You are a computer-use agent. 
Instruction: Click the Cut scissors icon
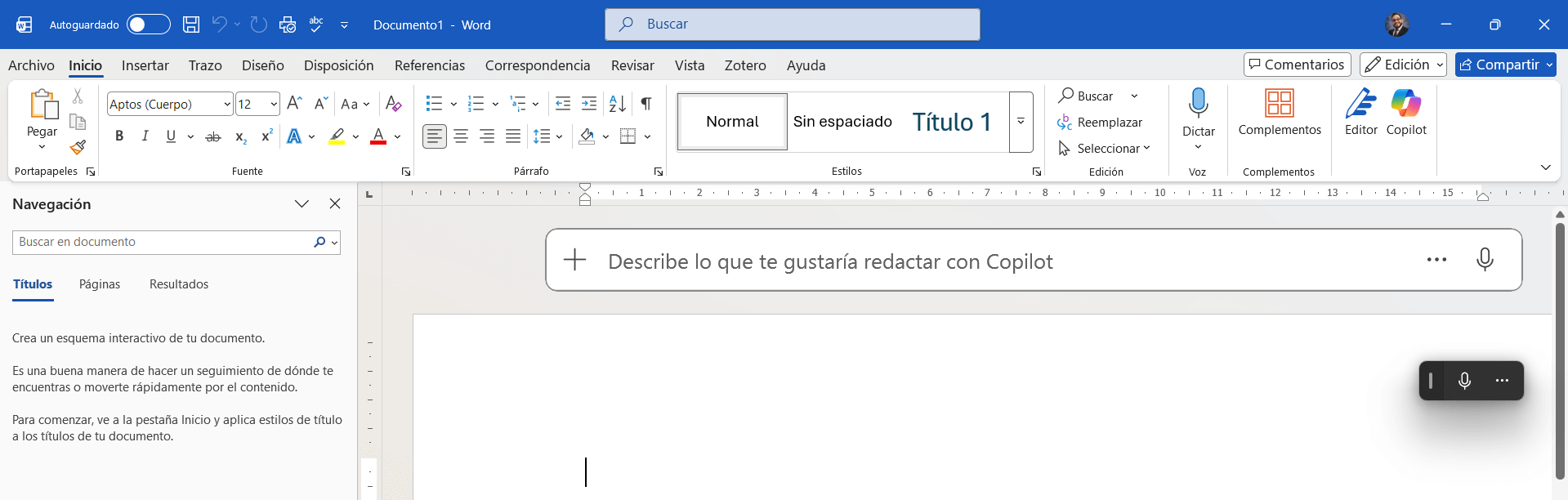[x=78, y=96]
